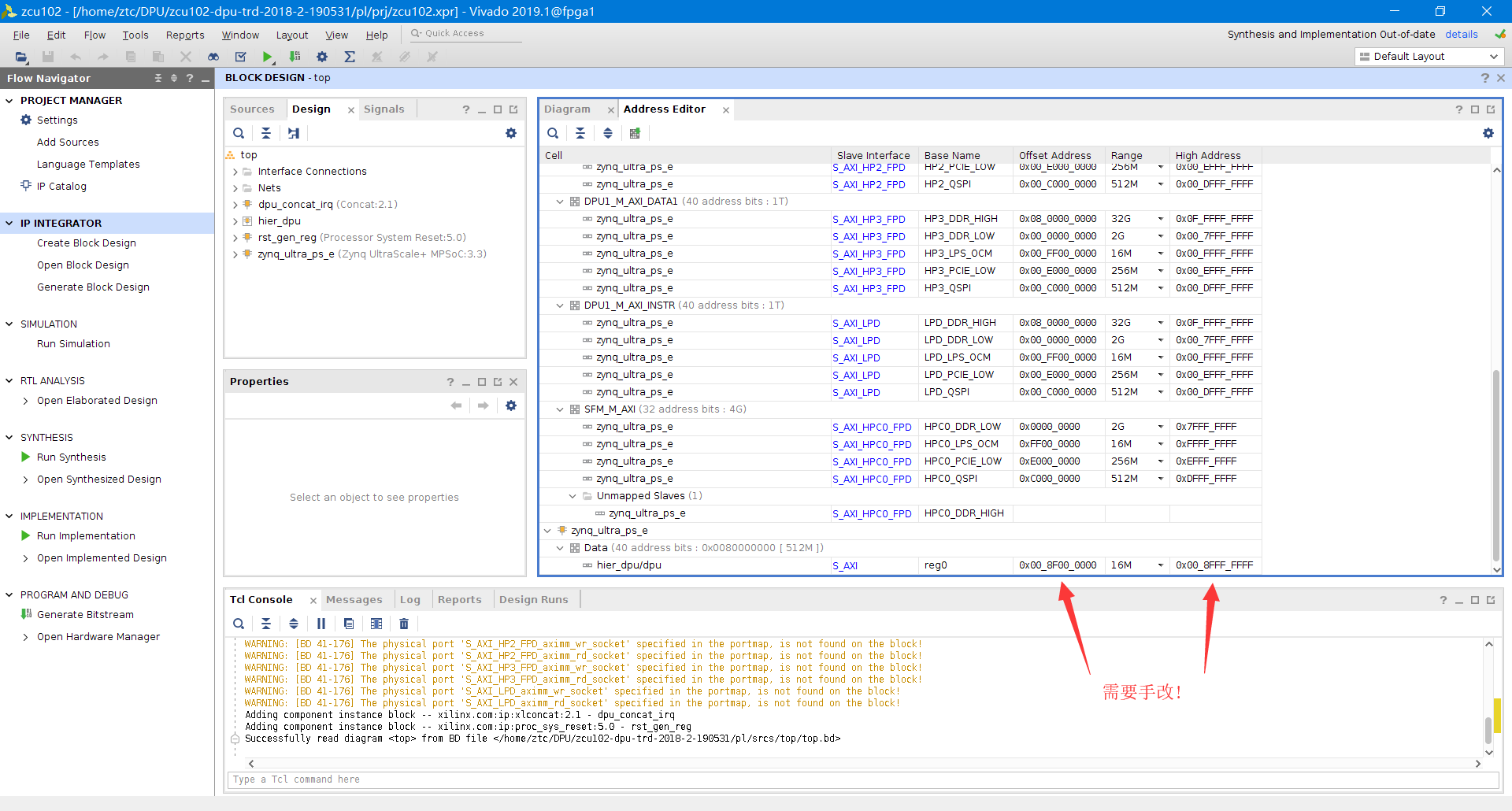Collapse all items in Design panel
Viewport: 1512px width, 811px height.
click(266, 133)
